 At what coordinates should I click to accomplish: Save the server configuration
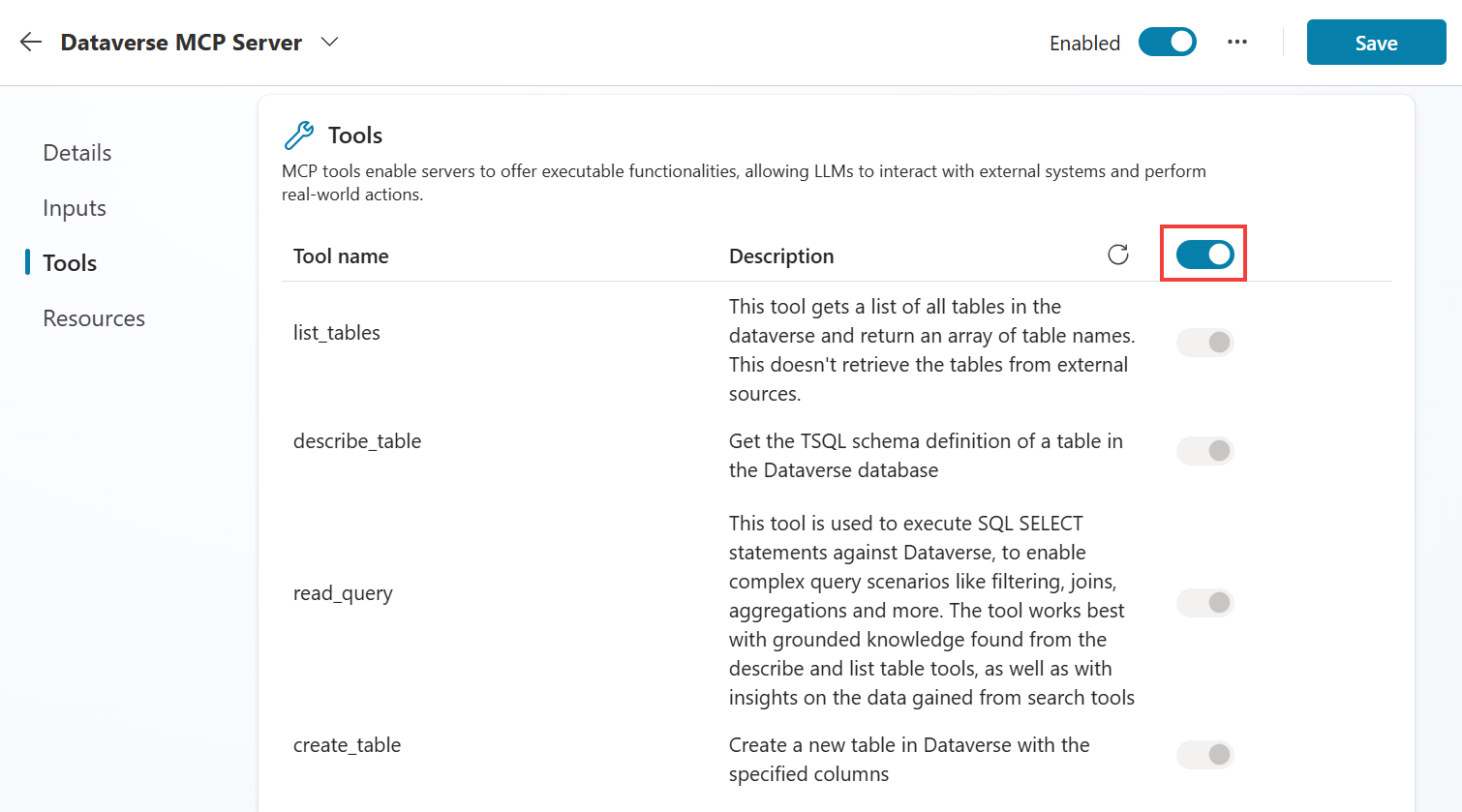pos(1376,42)
